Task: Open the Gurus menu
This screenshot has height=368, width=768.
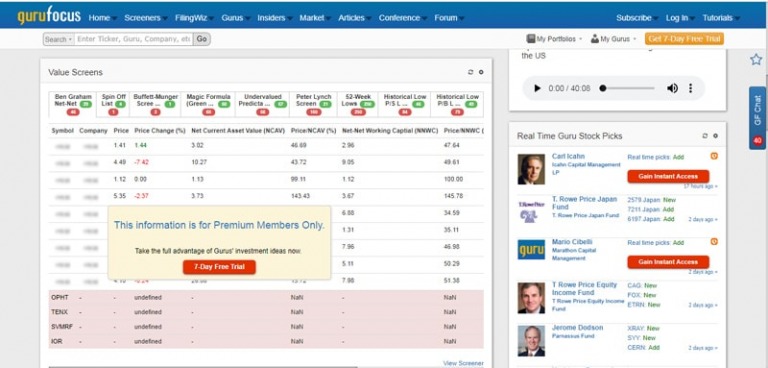Action: pos(235,18)
